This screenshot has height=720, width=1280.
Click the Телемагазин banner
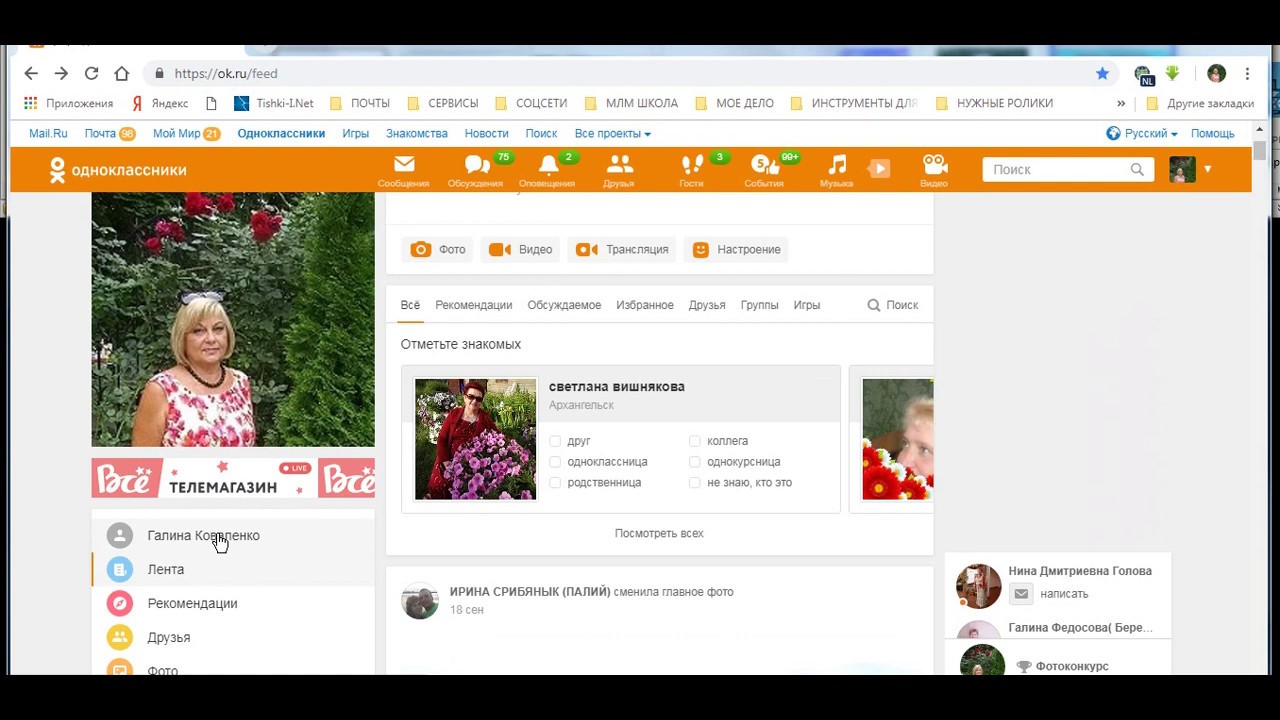(x=233, y=478)
